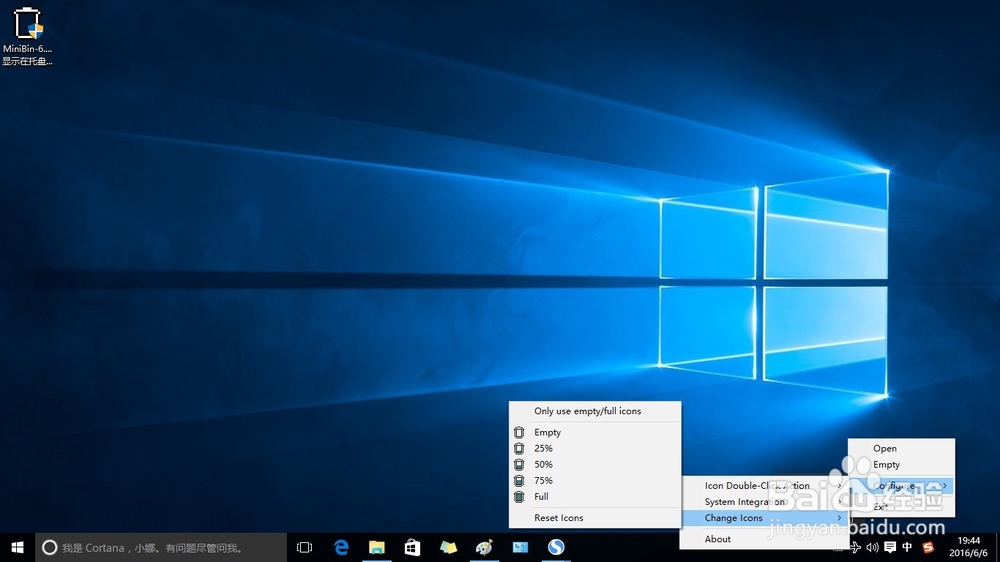Screen dimensions: 1000x562
Task: Expand Icon Double-Click Action submenu
Action: [x=764, y=485]
